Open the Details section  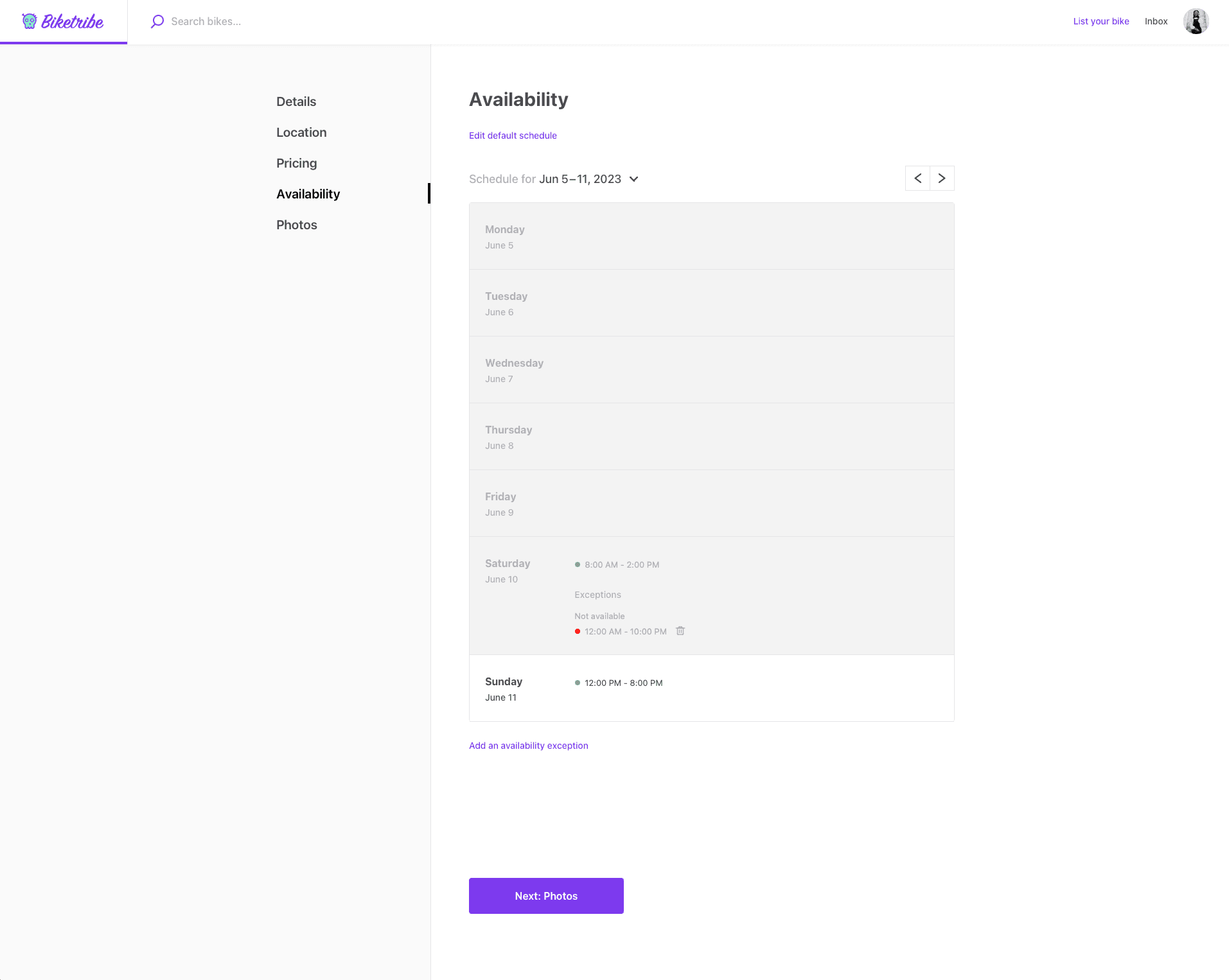296,101
